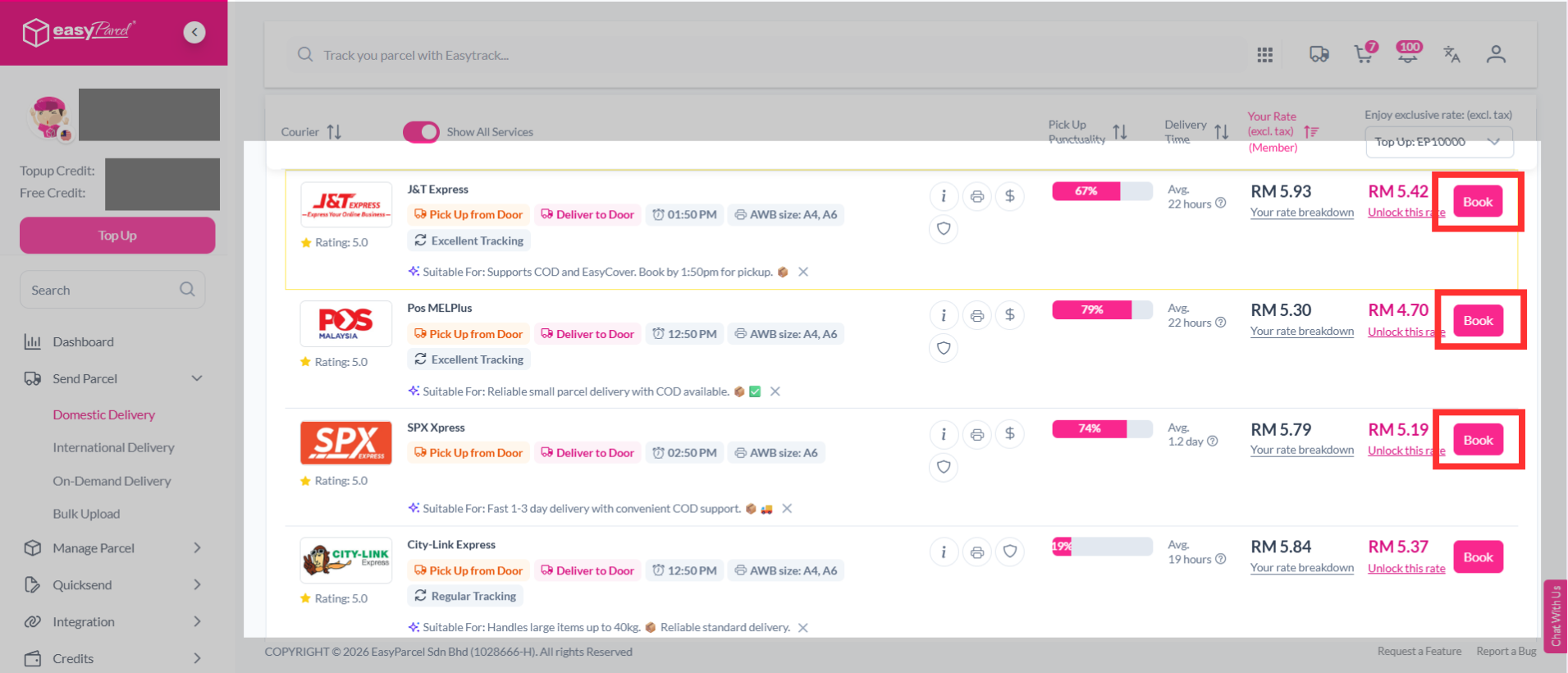Select International Delivery in sidebar
Image resolution: width=1568 pixels, height=673 pixels.
pyautogui.click(x=113, y=448)
